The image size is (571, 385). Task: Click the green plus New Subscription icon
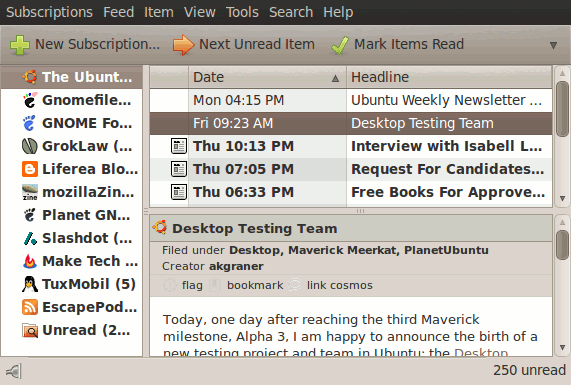(20, 45)
